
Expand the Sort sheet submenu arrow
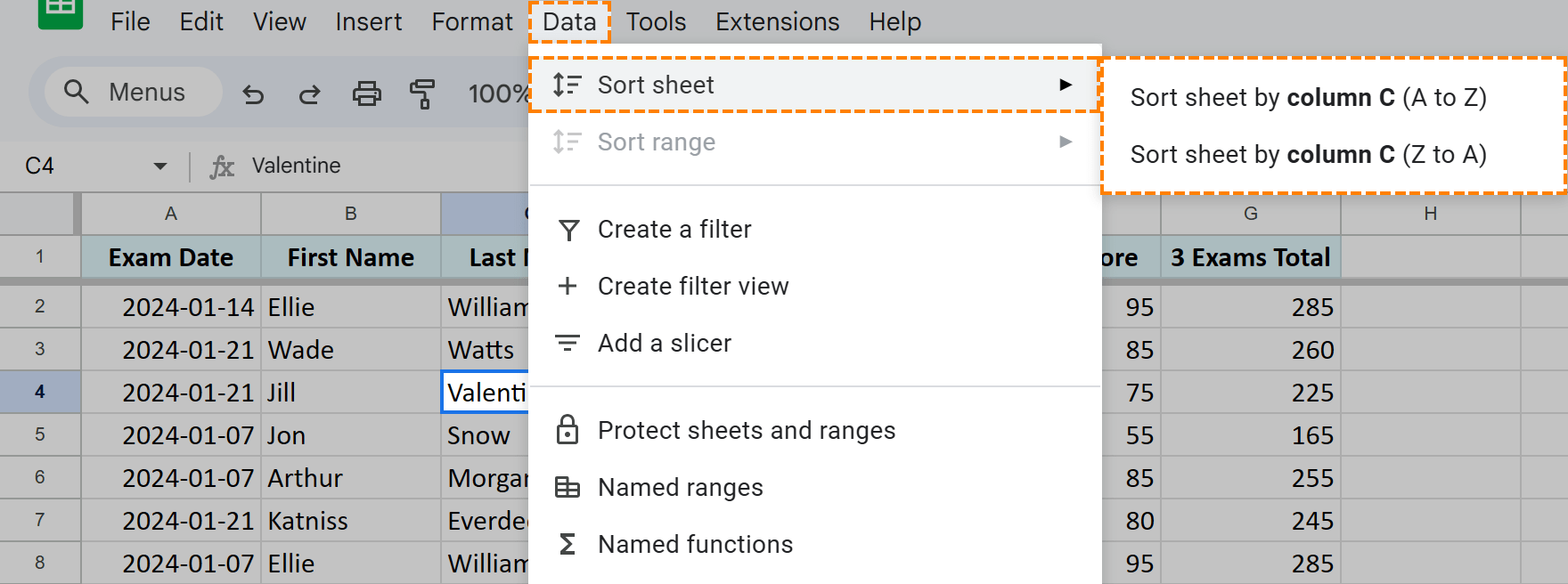1066,85
